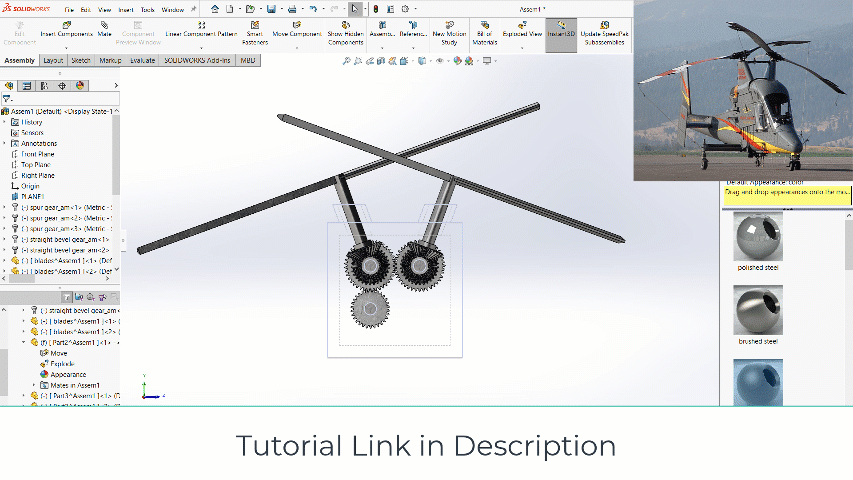
Task: Expand spur gear_am<1> tree node
Action: tap(5, 207)
